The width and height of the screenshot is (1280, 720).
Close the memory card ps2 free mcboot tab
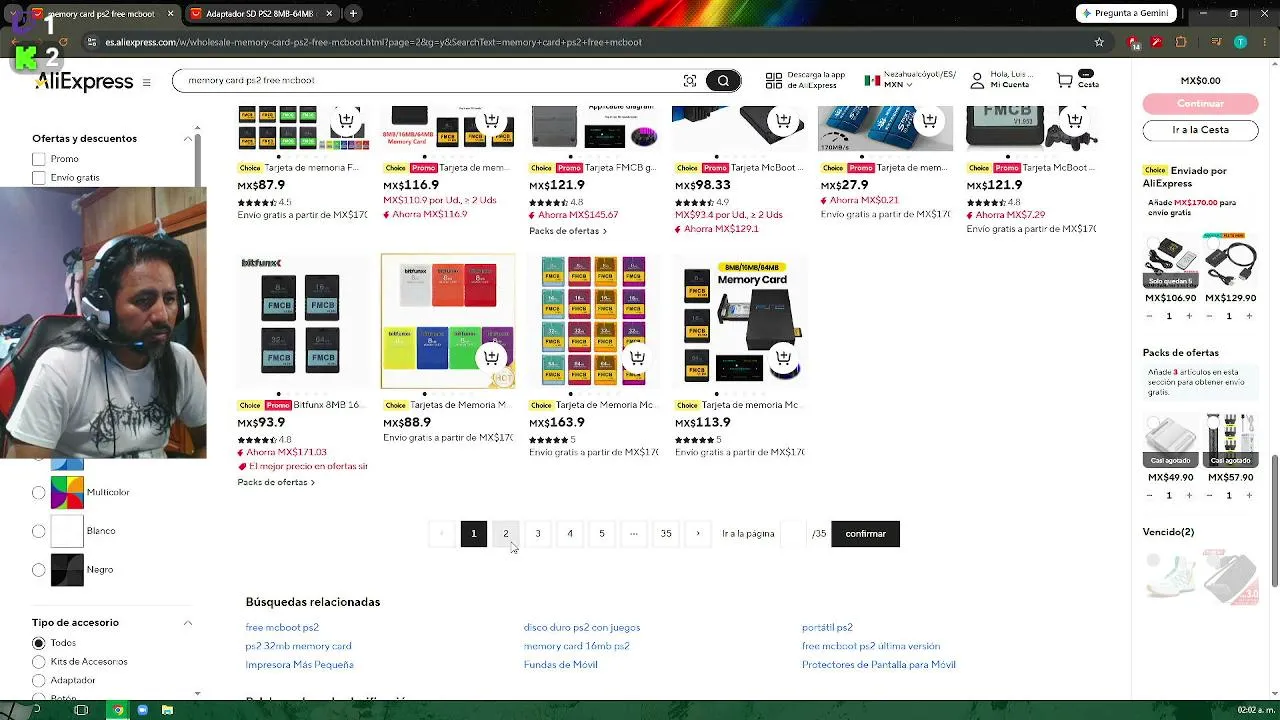coord(171,14)
